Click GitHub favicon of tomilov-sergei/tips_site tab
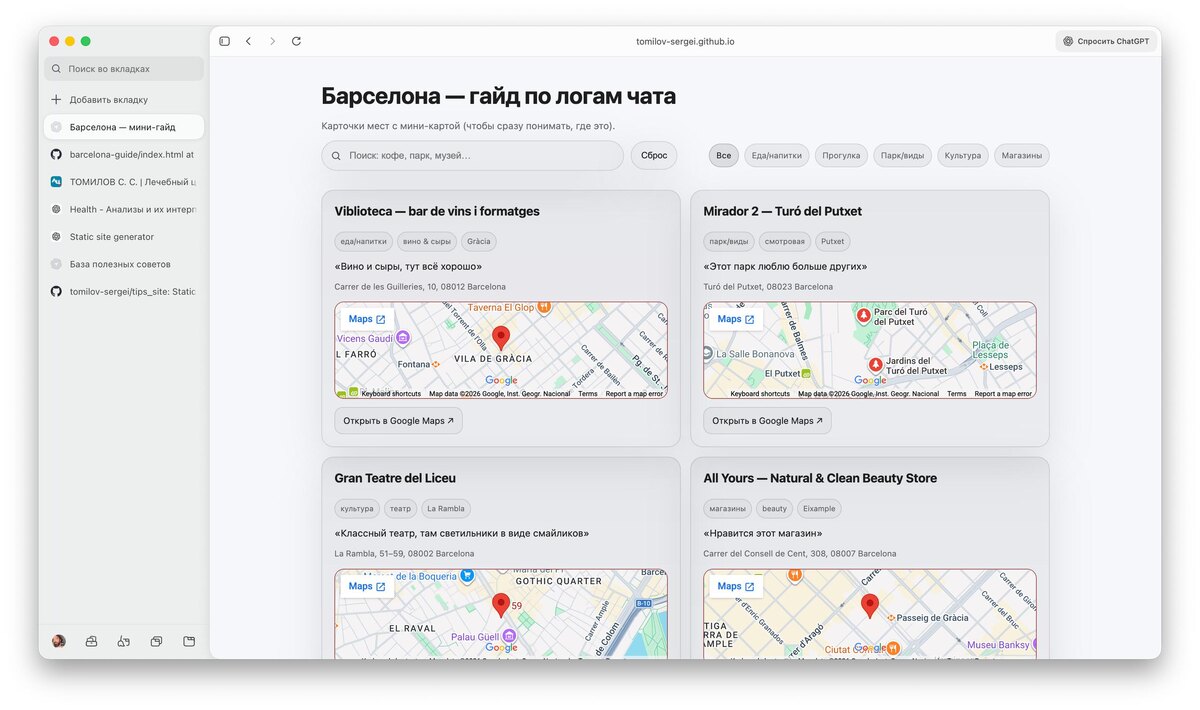Viewport: 1200px width, 710px height. pyautogui.click(x=56, y=291)
